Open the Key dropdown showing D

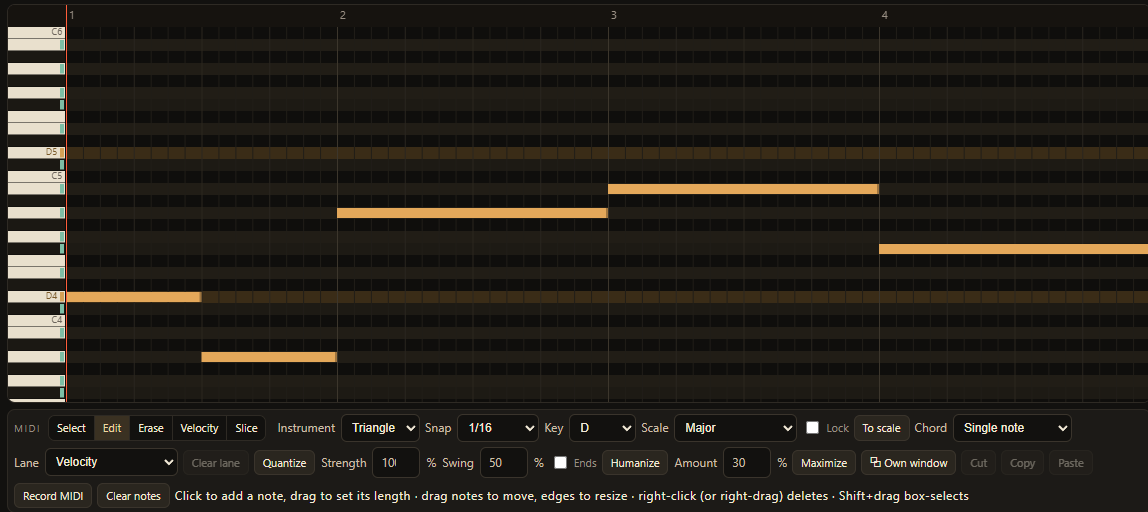[x=603, y=428]
